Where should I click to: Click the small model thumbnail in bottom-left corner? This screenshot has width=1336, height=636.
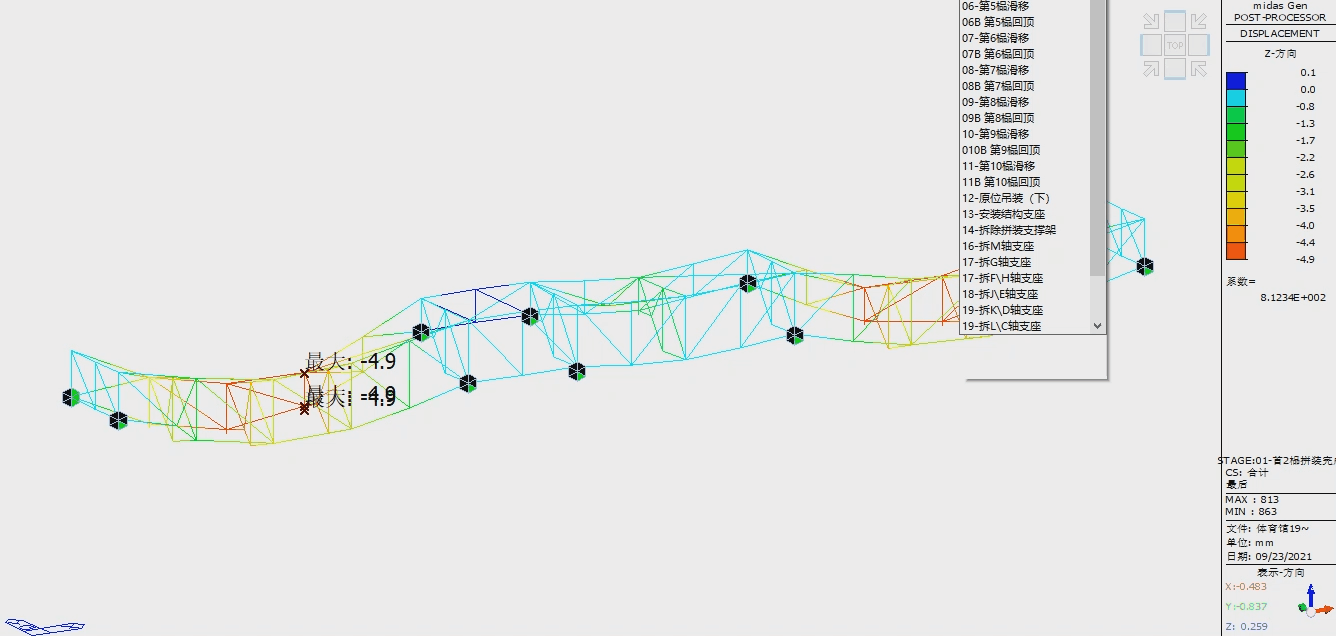(43, 626)
